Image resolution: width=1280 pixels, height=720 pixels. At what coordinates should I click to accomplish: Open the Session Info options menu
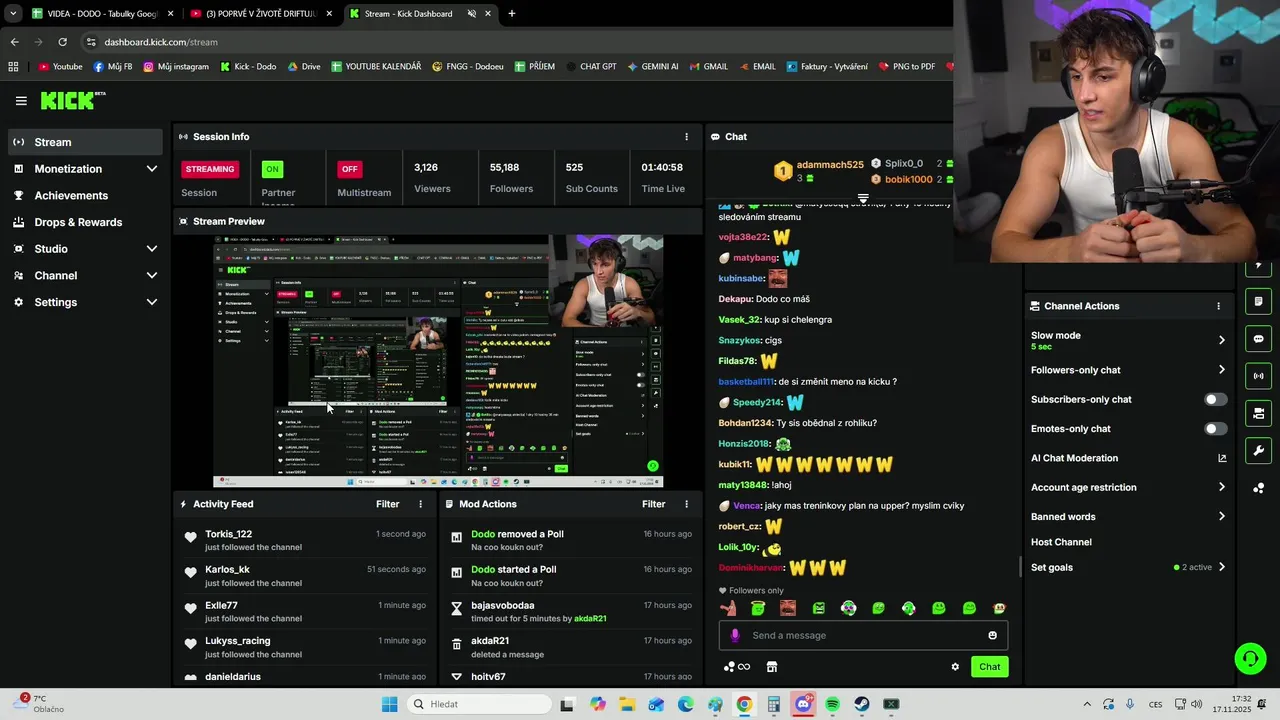tap(686, 137)
